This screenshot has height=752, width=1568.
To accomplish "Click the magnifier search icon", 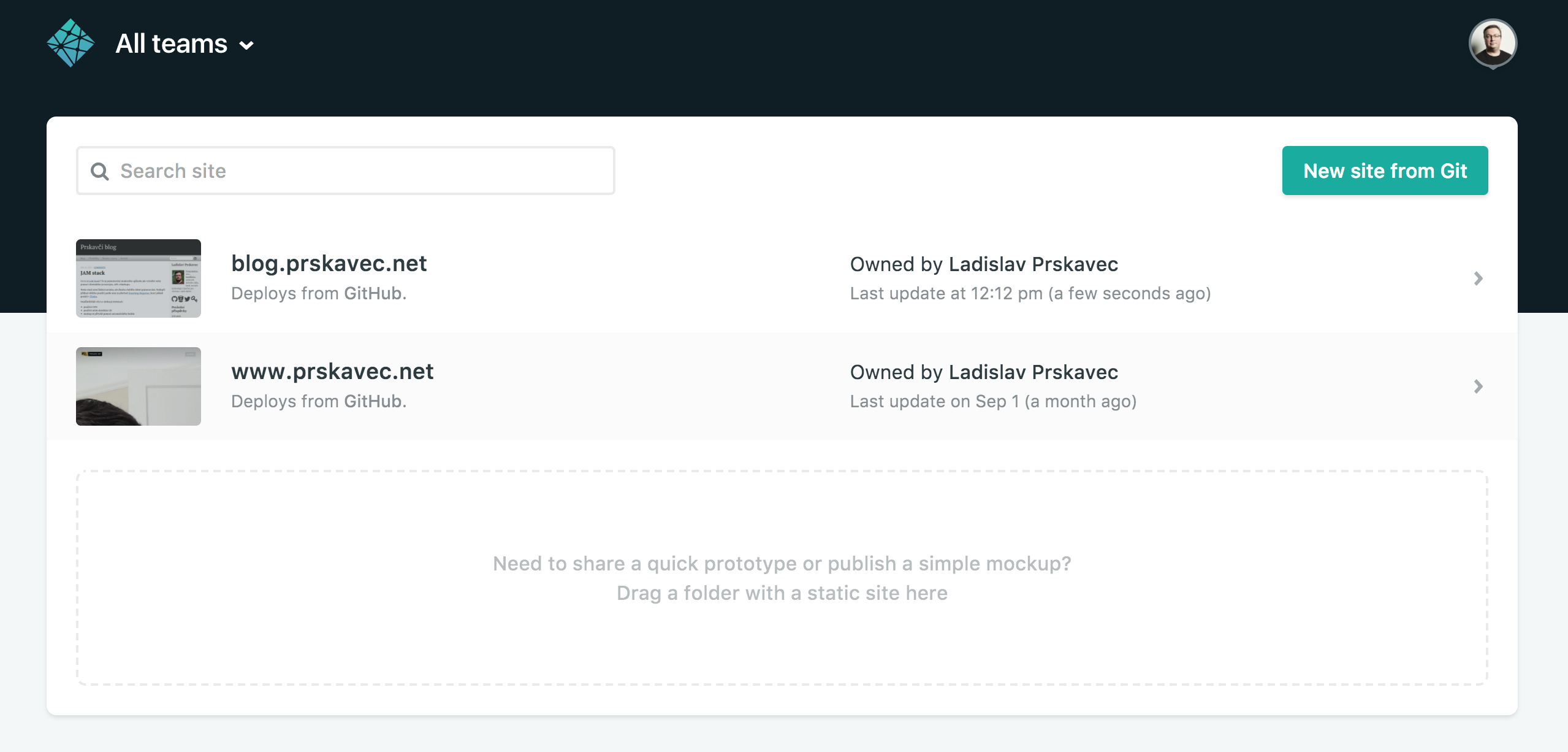I will coord(100,171).
